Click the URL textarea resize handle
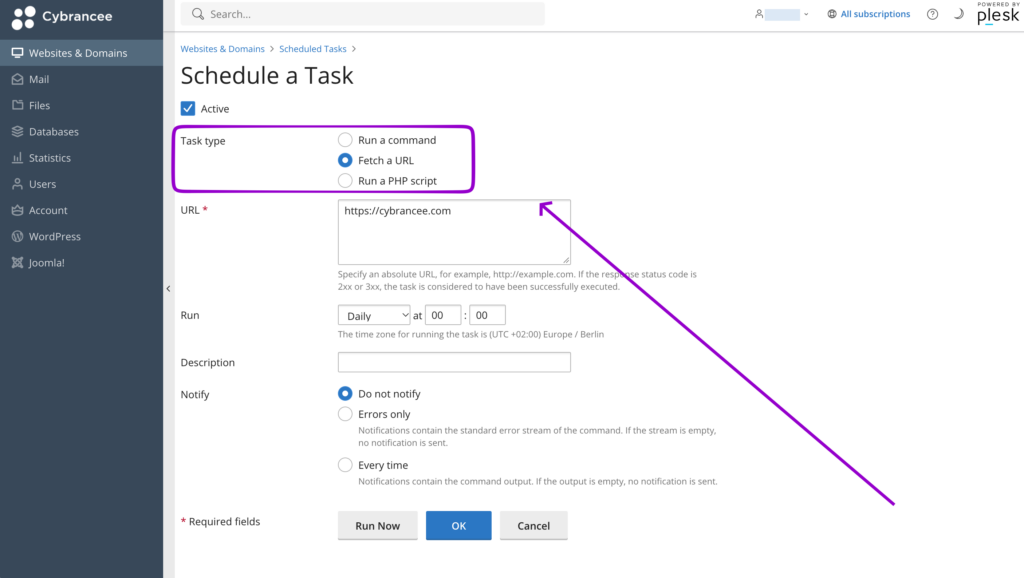 click(x=566, y=260)
